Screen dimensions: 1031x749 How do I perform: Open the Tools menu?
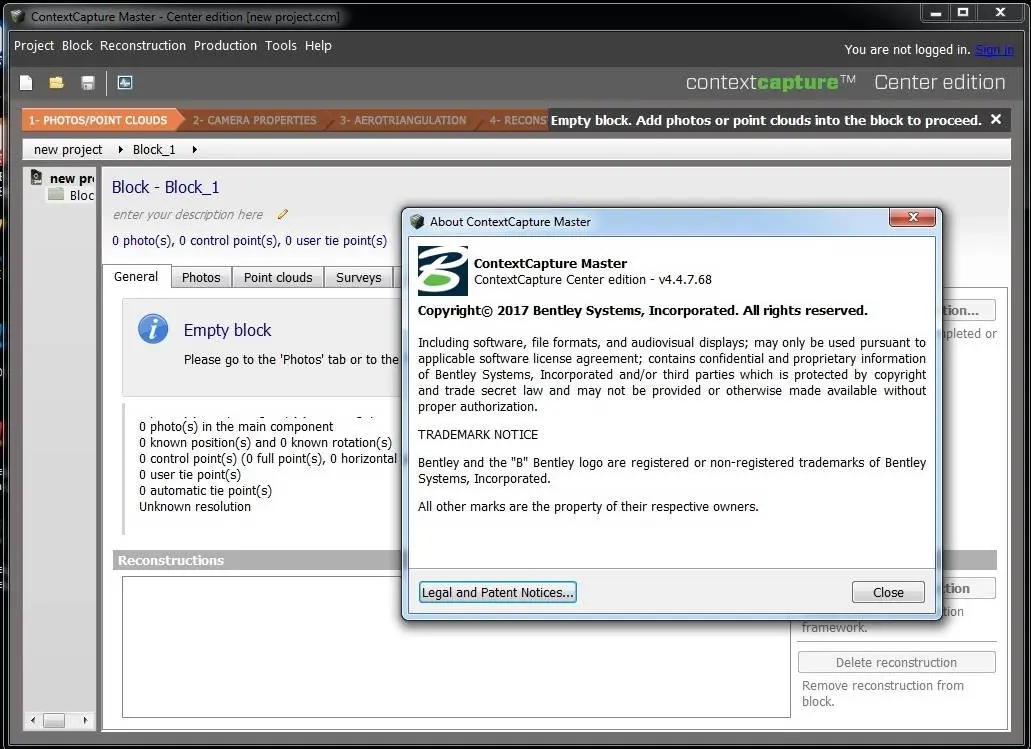click(x=281, y=45)
